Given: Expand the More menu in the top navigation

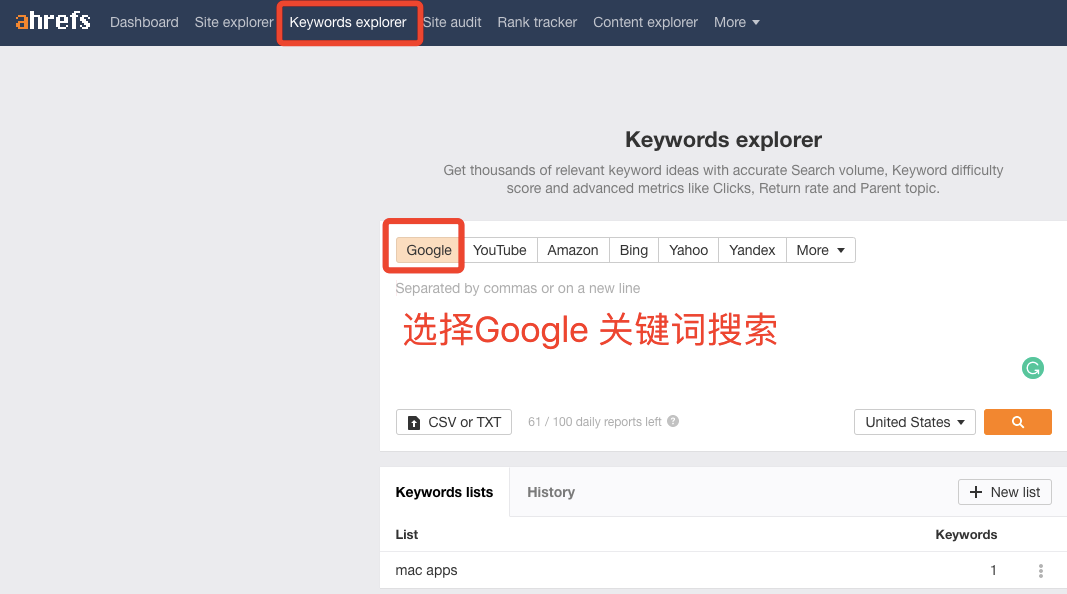Looking at the screenshot, I should pos(736,22).
